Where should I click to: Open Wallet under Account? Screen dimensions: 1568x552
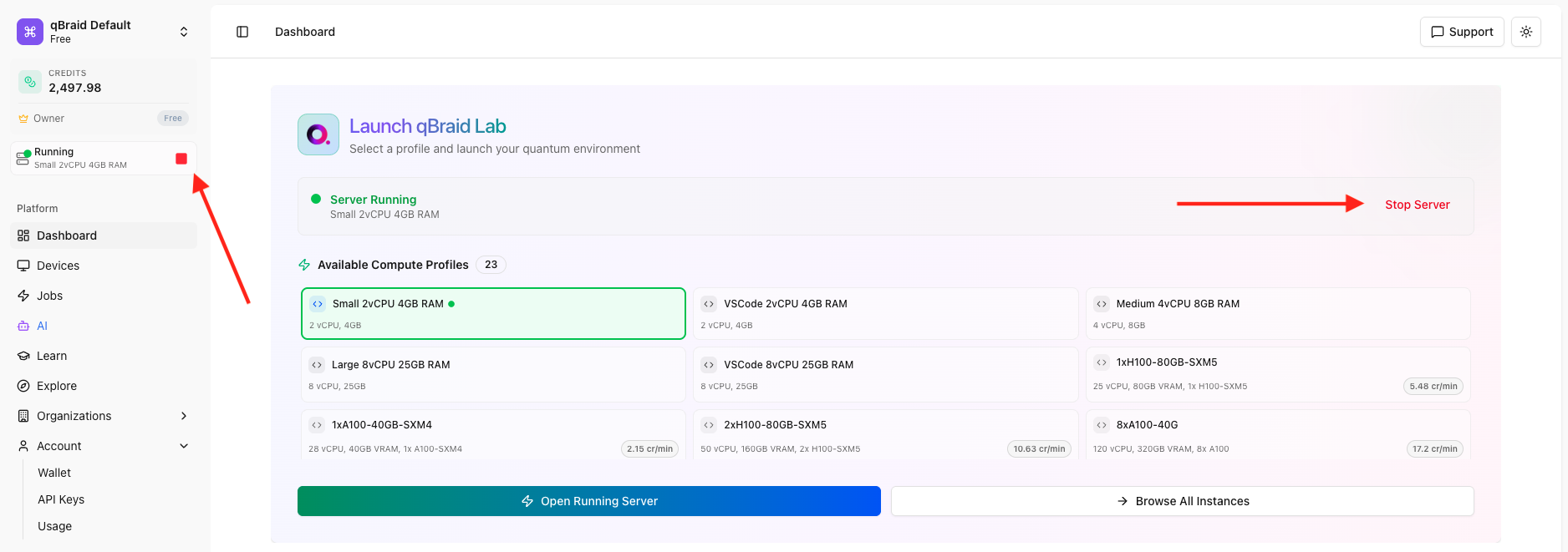coord(54,473)
